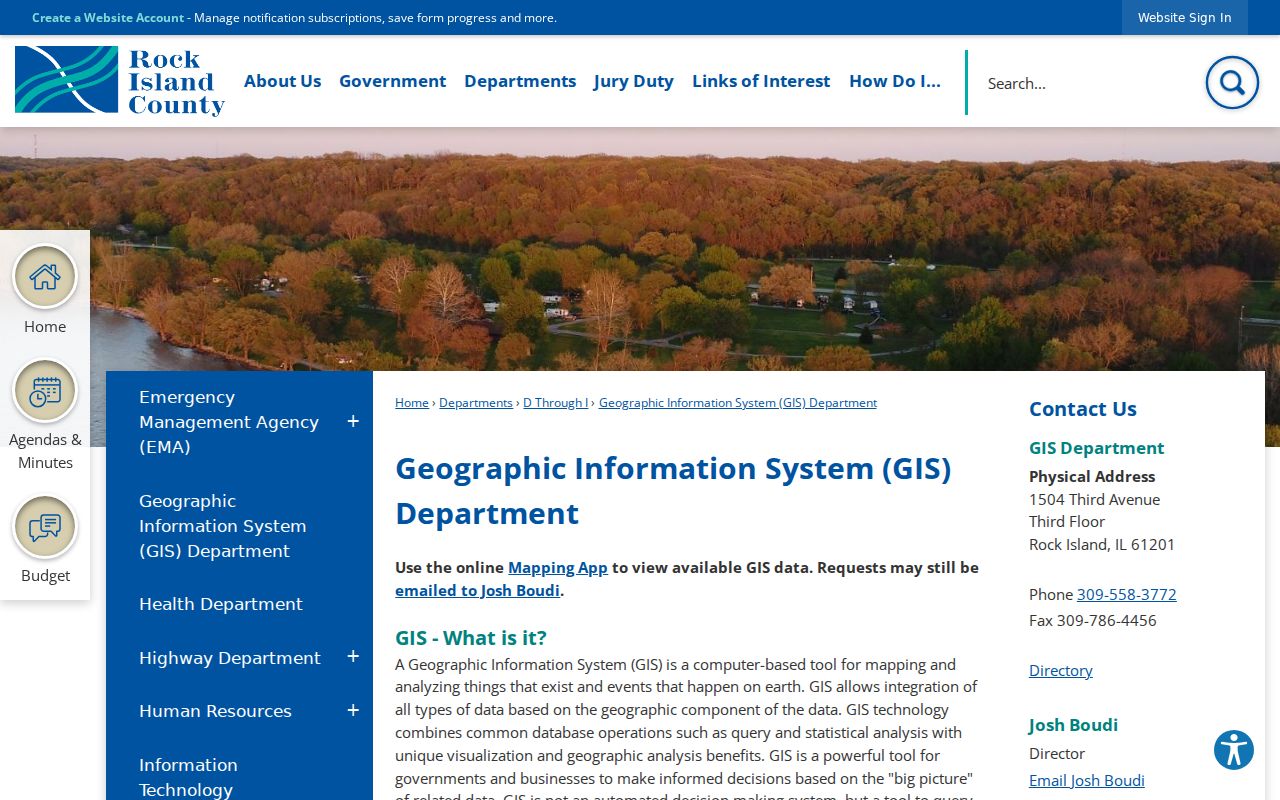1280x800 pixels.
Task: Go to Departments breadcrumb link
Action: coord(476,403)
